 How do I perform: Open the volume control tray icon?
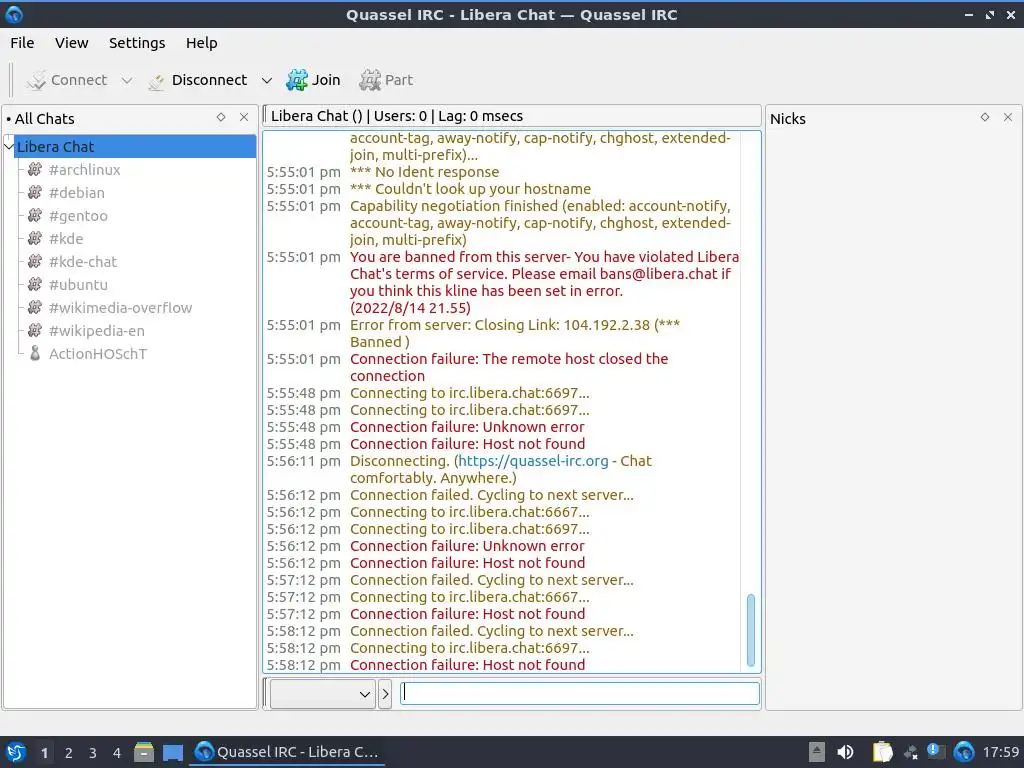845,752
